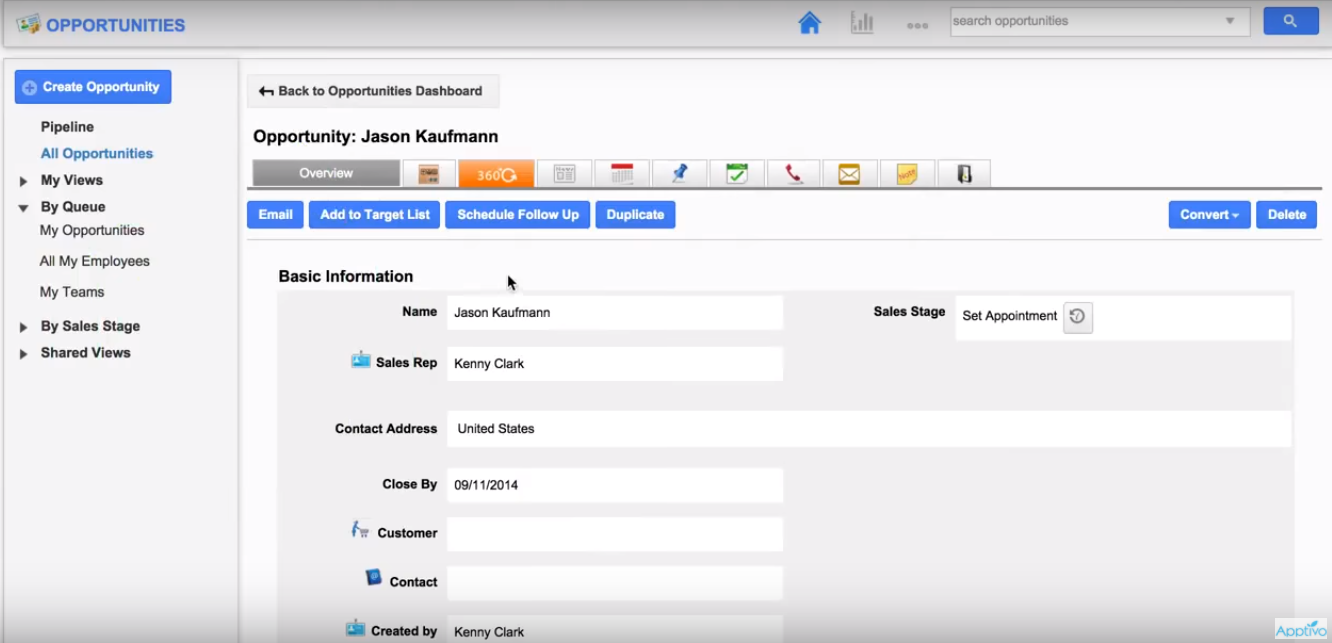1332x643 pixels.
Task: Open the yellow sticky notes tab
Action: coord(907,174)
